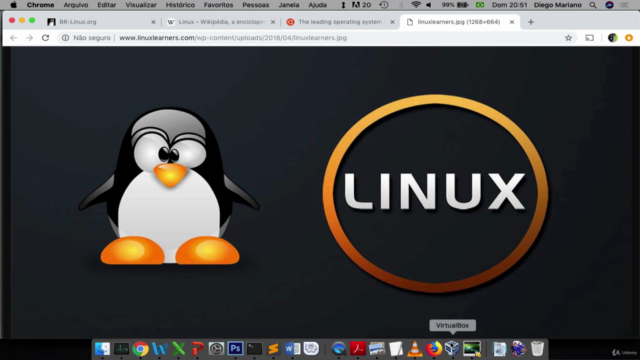The width and height of the screenshot is (640, 360).
Task: Open the Wi-Fi status menu
Action: point(416,5)
